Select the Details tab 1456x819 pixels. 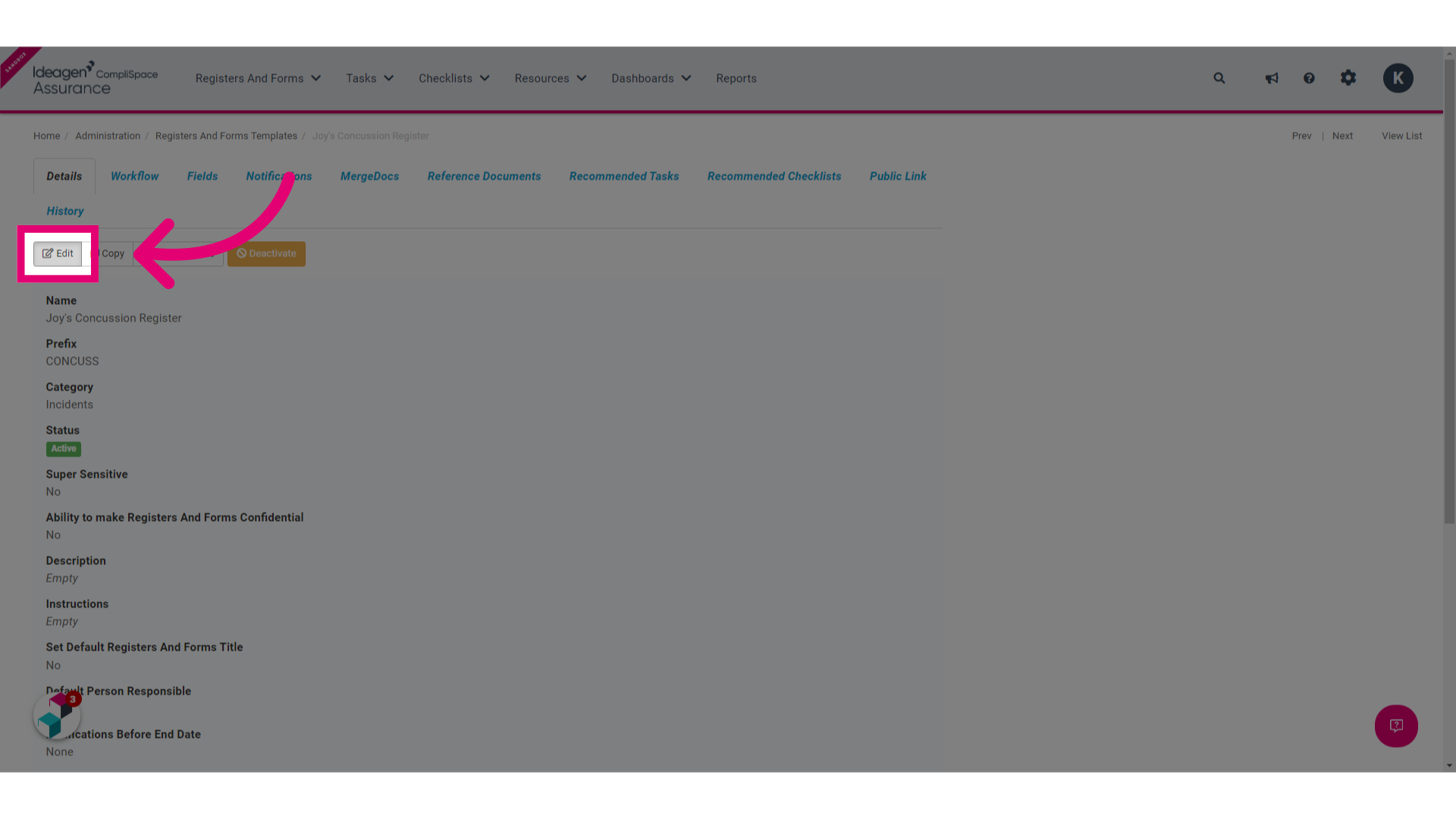tap(64, 176)
